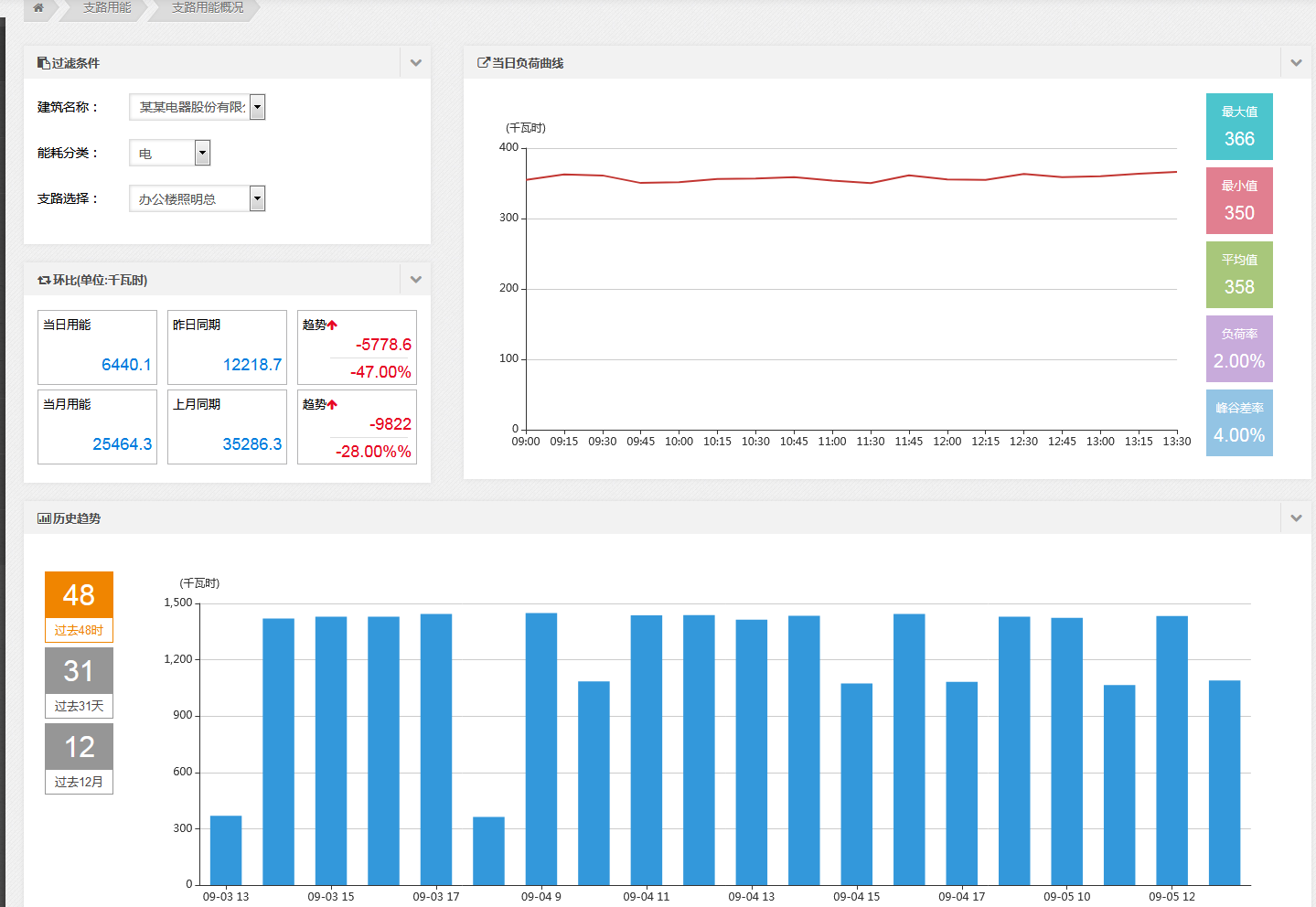
Task: Click the 峰谷差率 4.00% tile
Action: click(x=1239, y=422)
